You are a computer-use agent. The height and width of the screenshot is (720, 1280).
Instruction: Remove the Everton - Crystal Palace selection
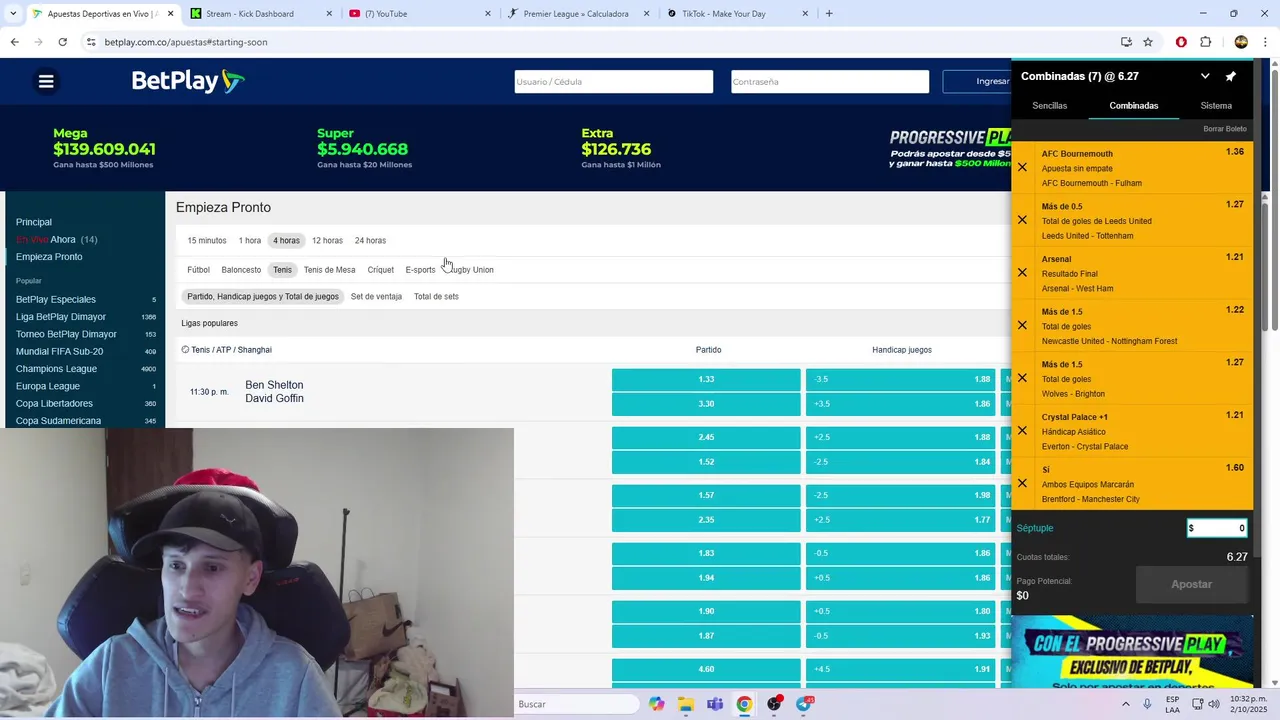click(x=1022, y=431)
